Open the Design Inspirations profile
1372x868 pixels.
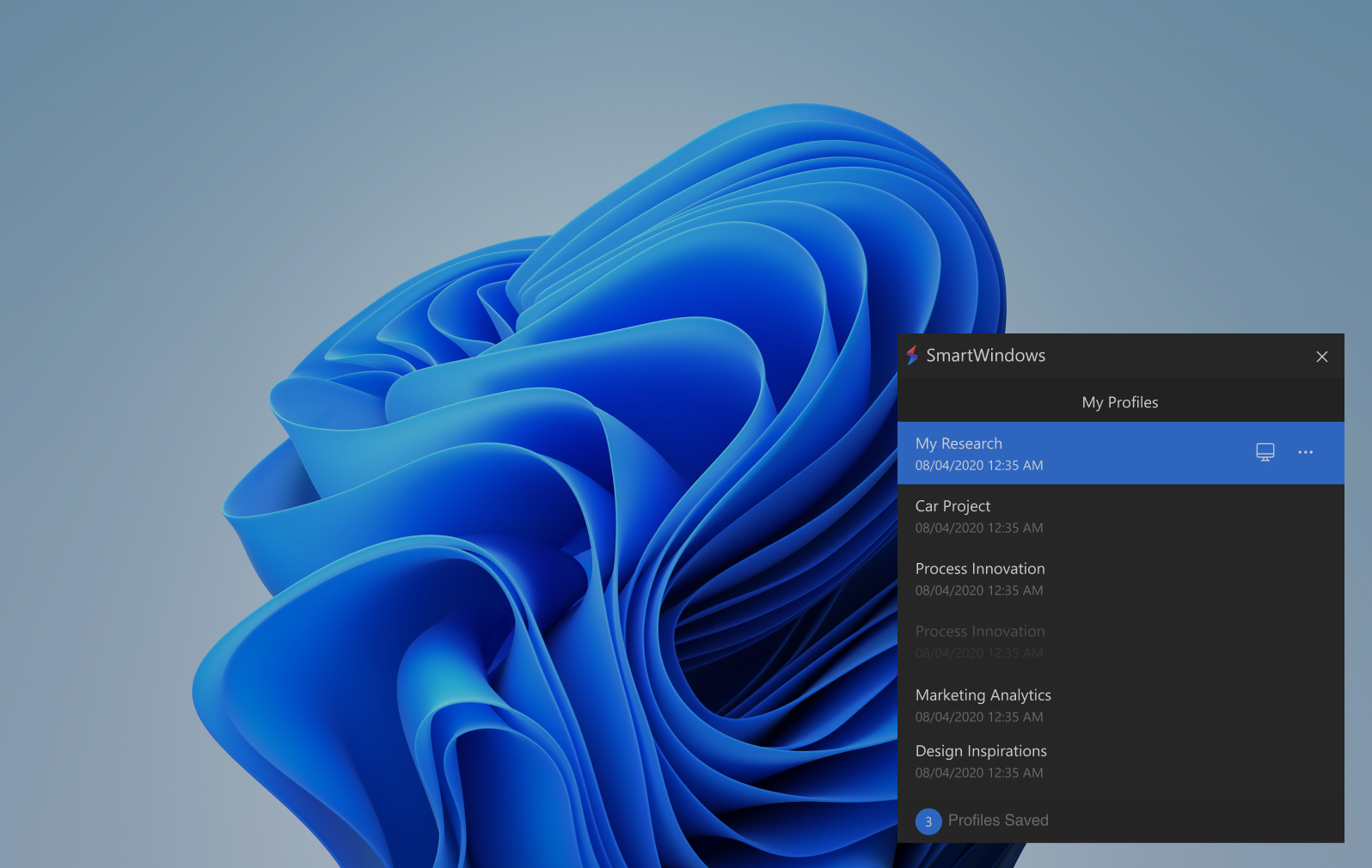(981, 751)
